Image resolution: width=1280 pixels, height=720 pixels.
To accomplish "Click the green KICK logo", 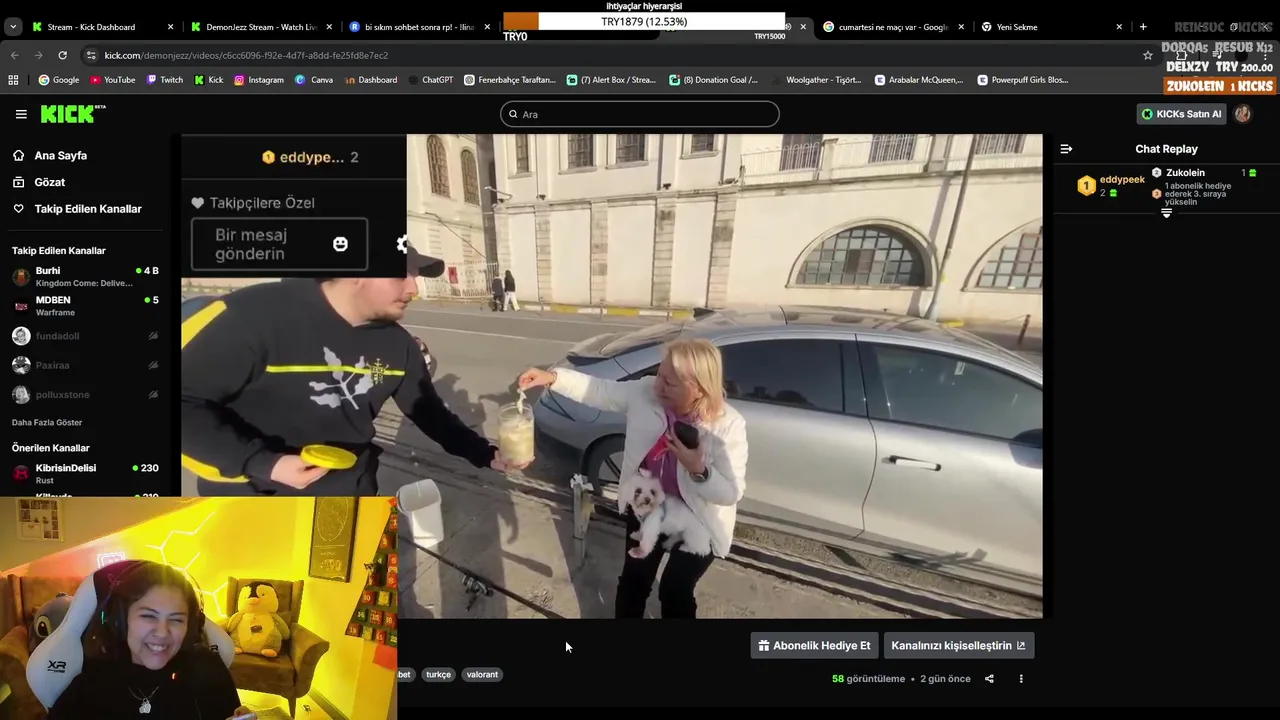I will click(72, 114).
